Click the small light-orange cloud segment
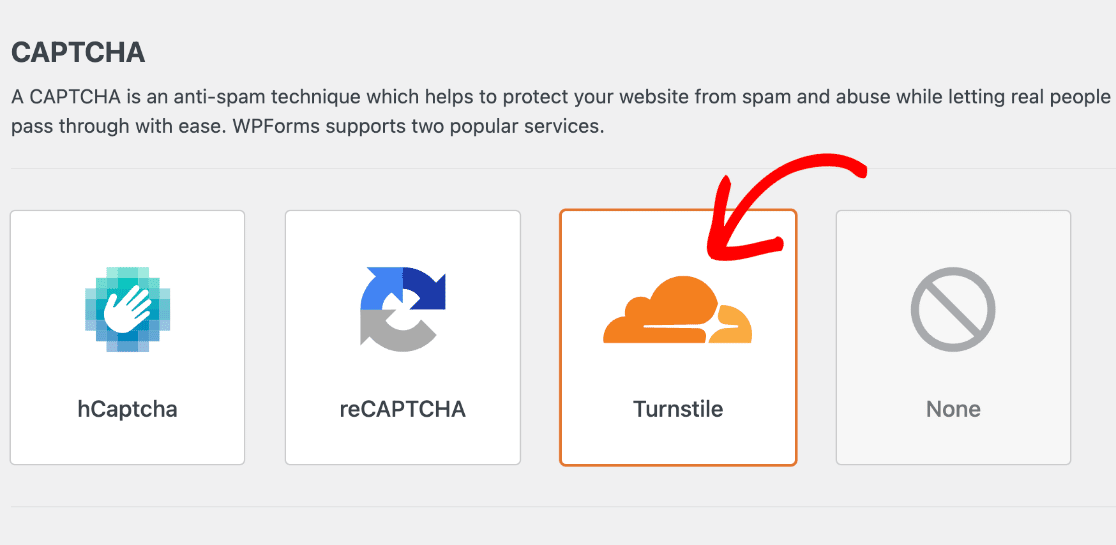Viewport: 1116px width, 545px height. pos(732,327)
